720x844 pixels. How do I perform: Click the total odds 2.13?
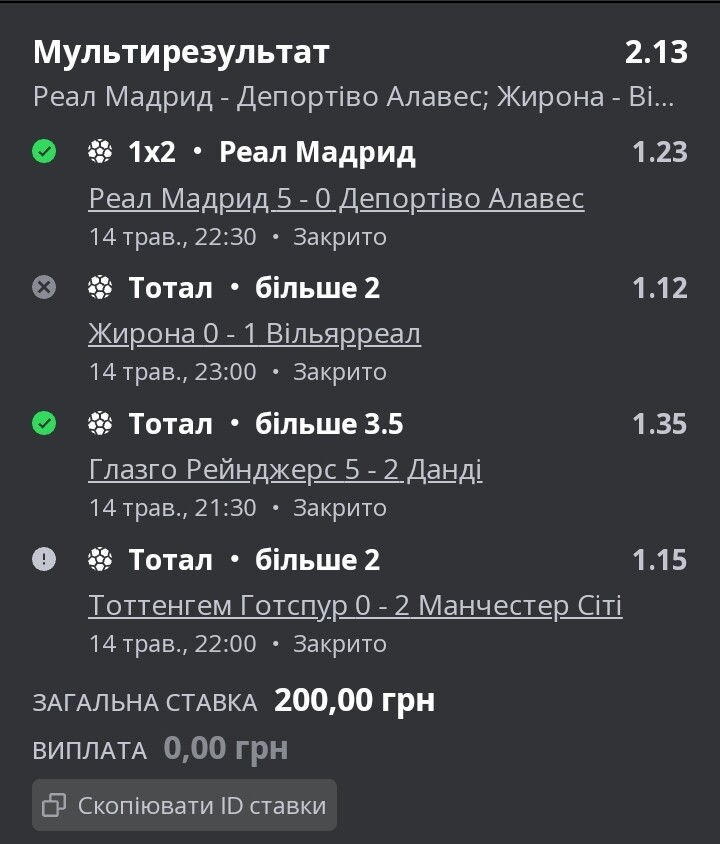tap(656, 52)
